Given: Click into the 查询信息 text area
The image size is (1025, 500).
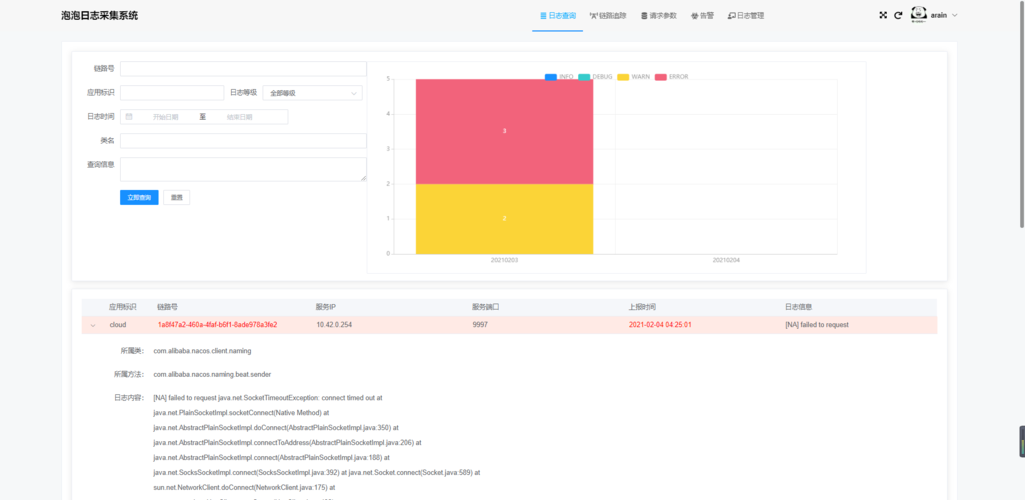Looking at the screenshot, I should [x=243, y=169].
